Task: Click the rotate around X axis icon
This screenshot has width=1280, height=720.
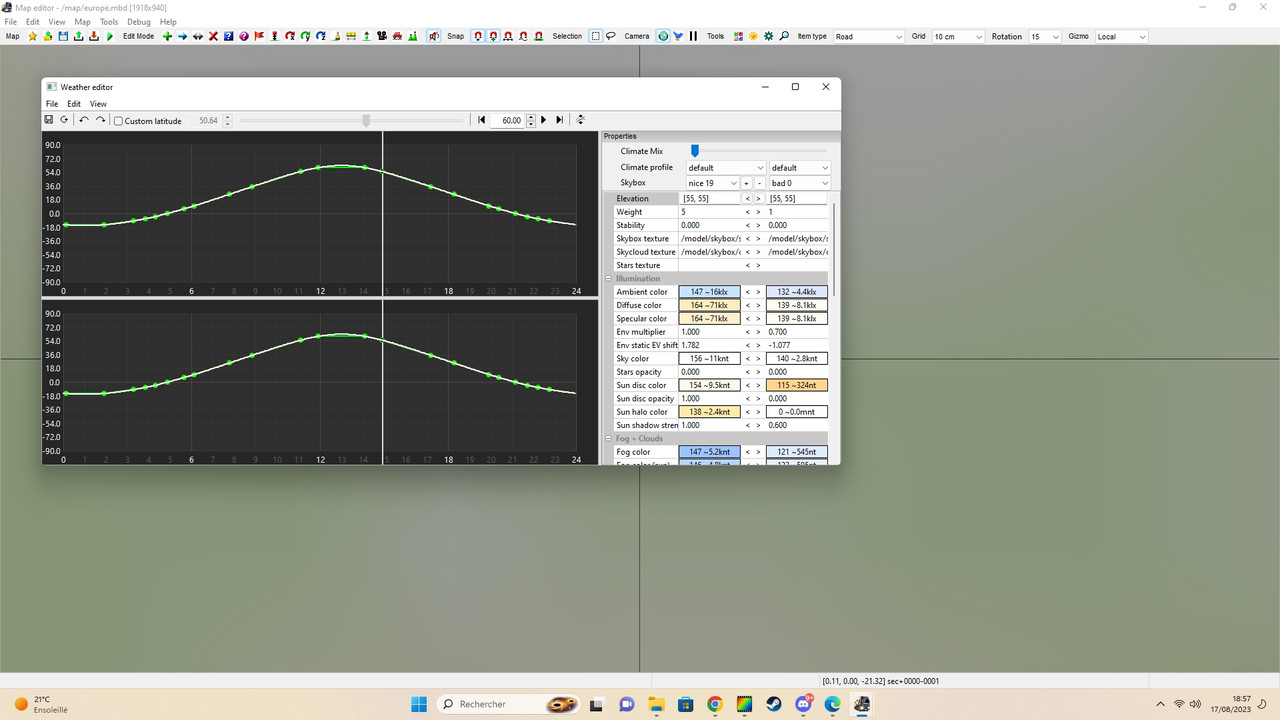Action: [x=290, y=36]
